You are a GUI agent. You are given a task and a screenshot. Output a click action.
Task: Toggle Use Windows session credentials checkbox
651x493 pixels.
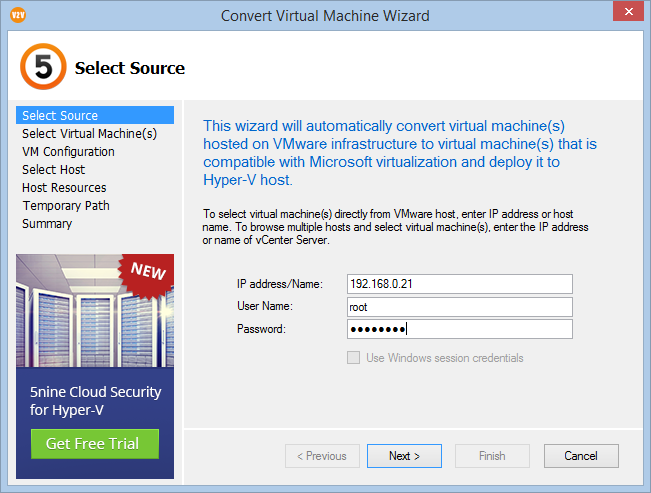(x=353, y=358)
